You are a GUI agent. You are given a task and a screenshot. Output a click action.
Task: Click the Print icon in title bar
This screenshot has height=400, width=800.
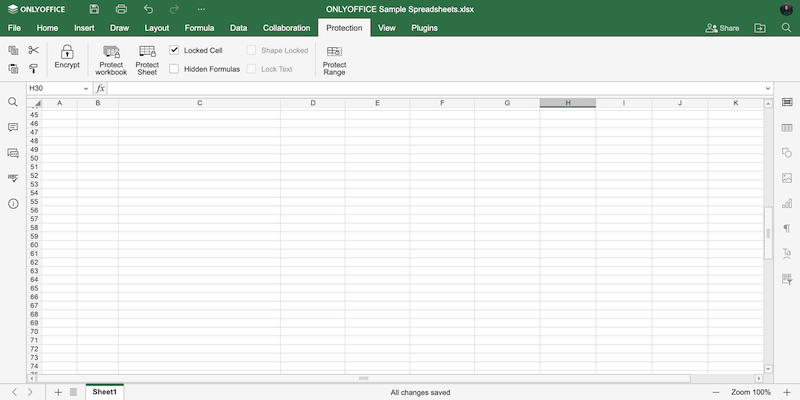click(x=121, y=9)
